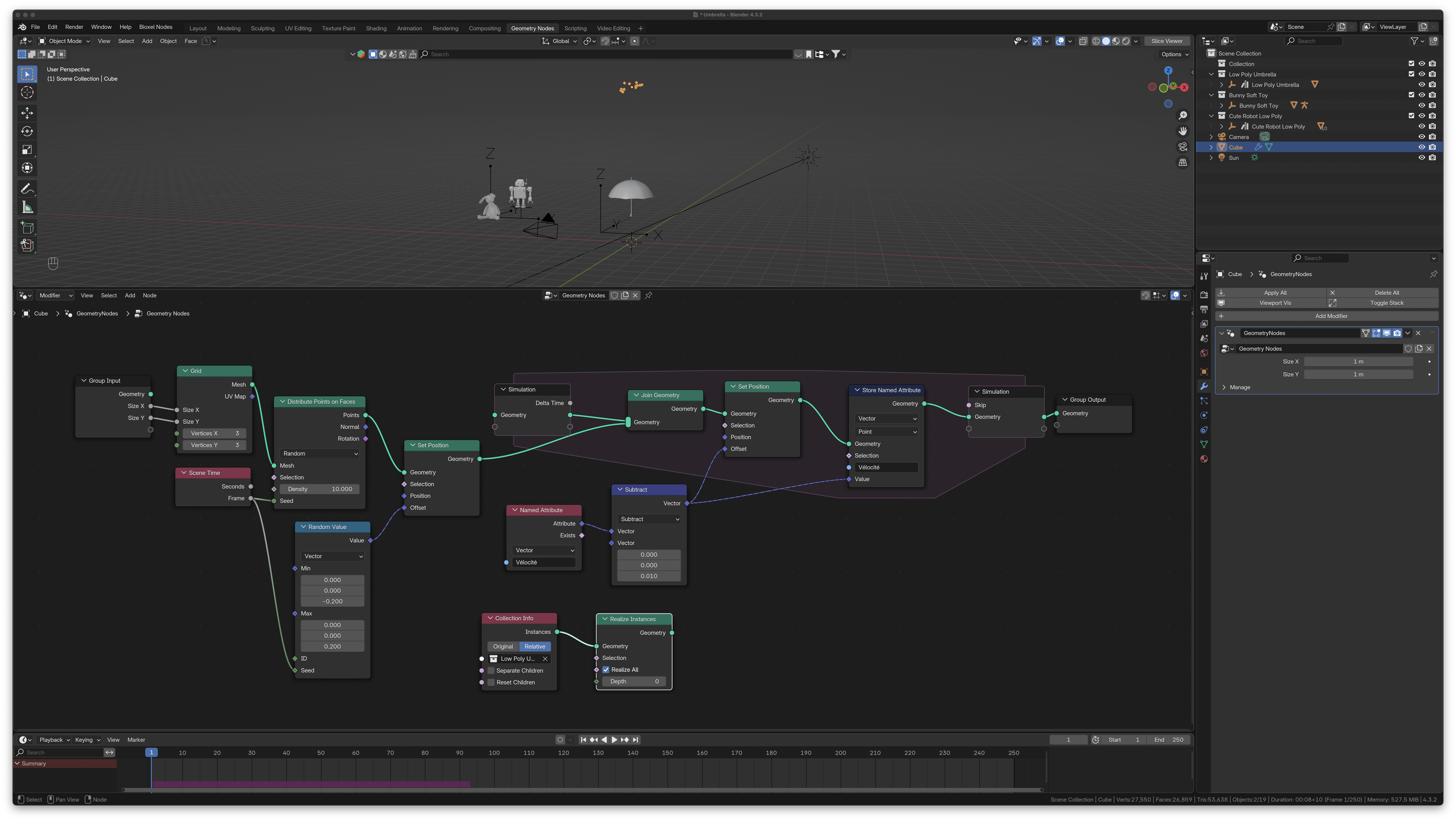Activate the Rotate tool
Image resolution: width=1456 pixels, height=821 pixels.
pyautogui.click(x=27, y=131)
